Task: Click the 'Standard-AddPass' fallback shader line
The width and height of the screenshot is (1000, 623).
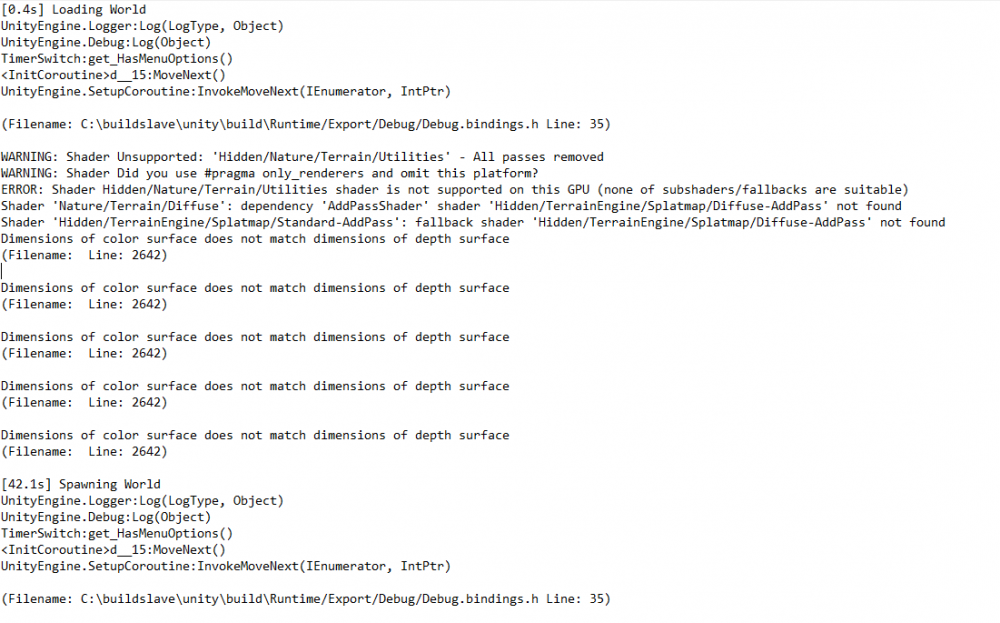Action: click(x=473, y=222)
